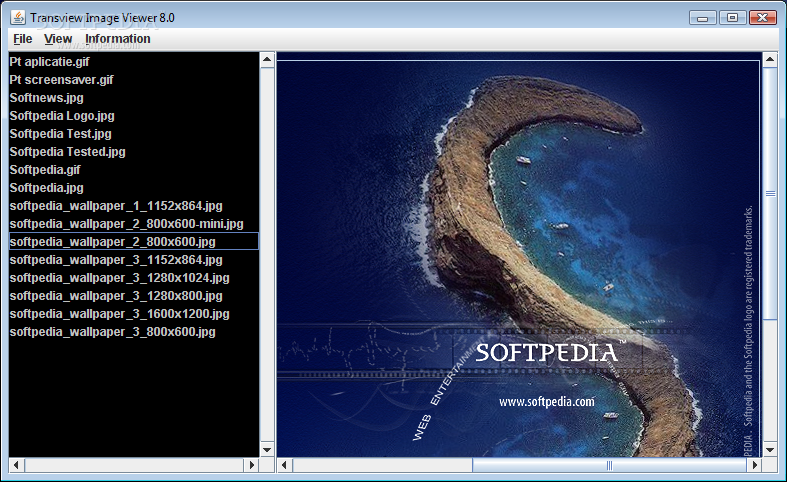Select softpedia_wallpaper_3_1152x864.jpg

click(134, 260)
